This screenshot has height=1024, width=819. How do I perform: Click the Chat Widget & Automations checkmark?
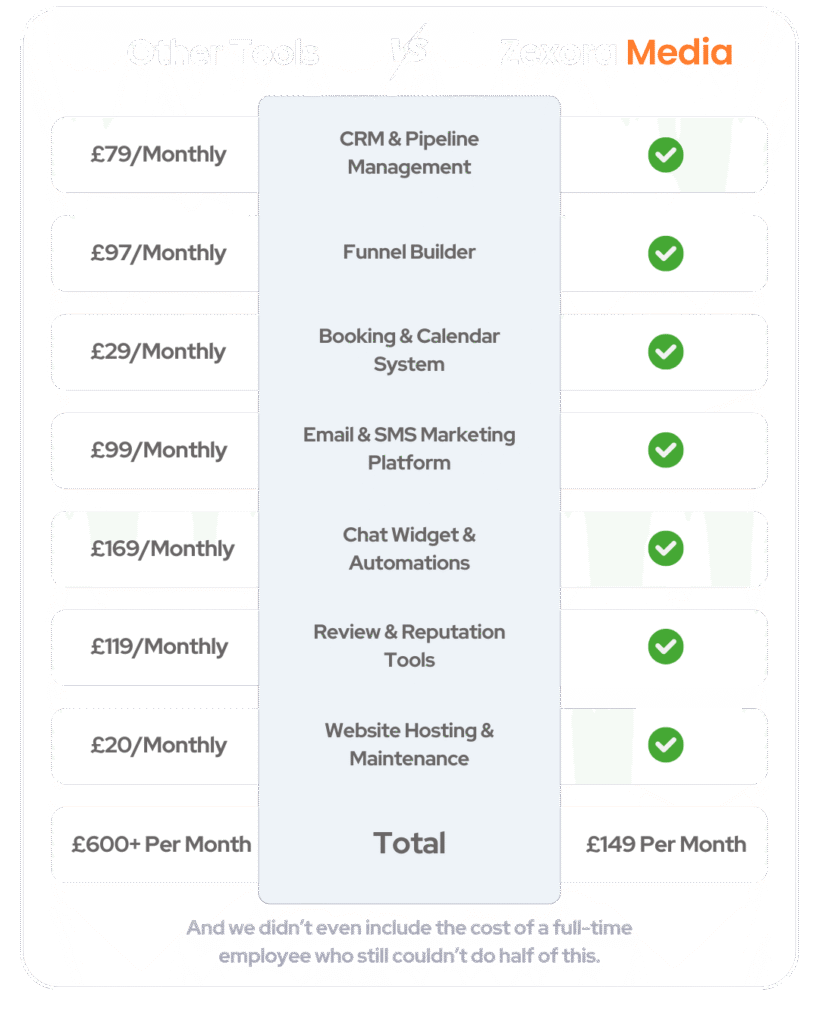[x=665, y=548]
